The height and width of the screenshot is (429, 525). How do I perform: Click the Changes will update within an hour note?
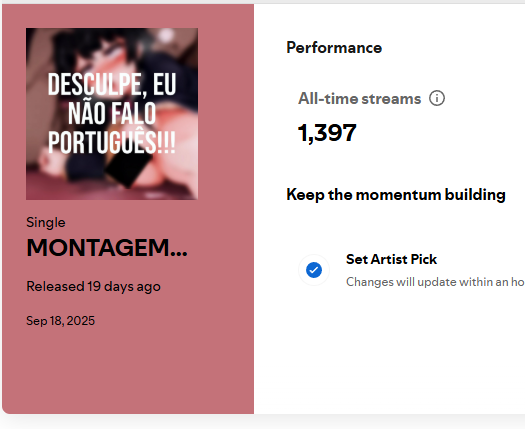[x=435, y=282]
